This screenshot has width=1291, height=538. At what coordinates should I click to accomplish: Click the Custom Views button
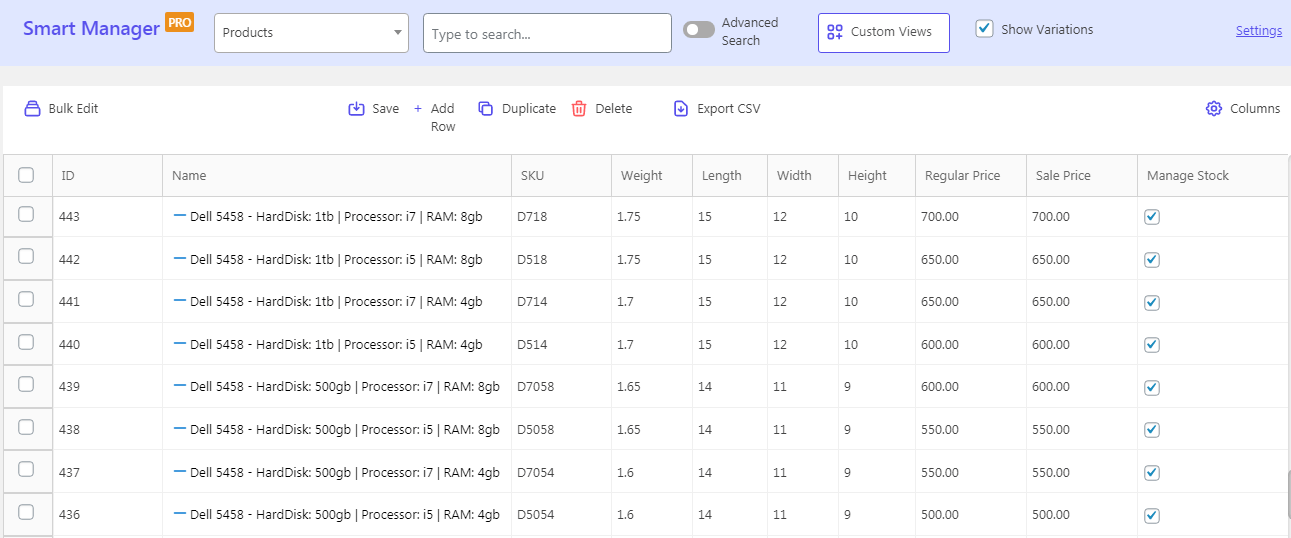[x=884, y=32]
